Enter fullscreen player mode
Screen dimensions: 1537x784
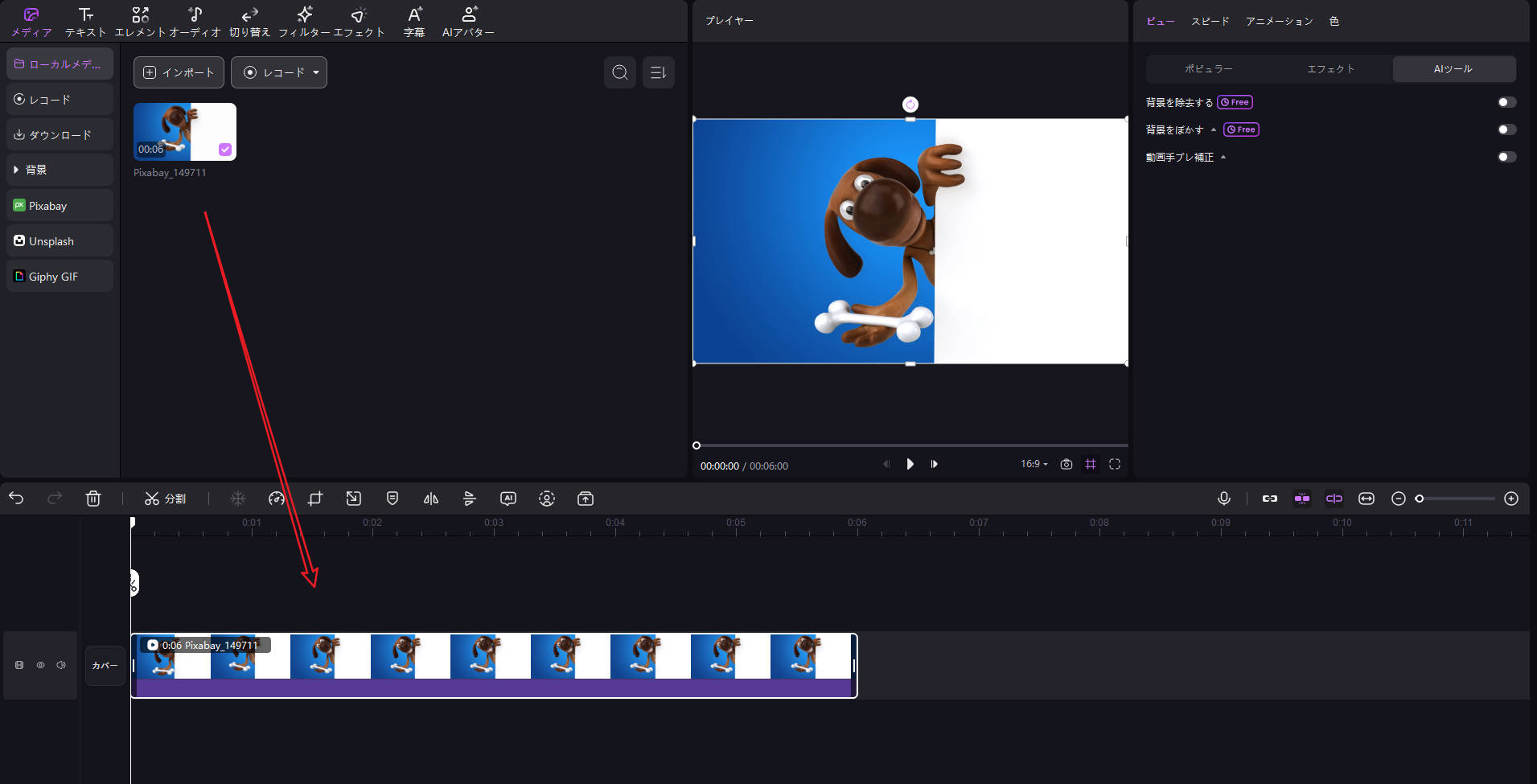(1115, 464)
